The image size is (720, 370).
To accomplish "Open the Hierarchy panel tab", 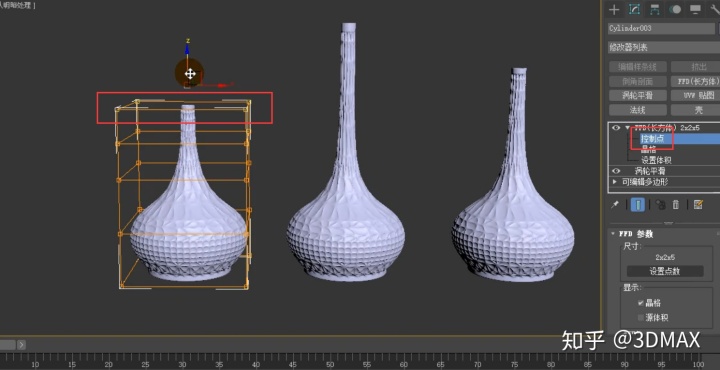I will (x=654, y=9).
